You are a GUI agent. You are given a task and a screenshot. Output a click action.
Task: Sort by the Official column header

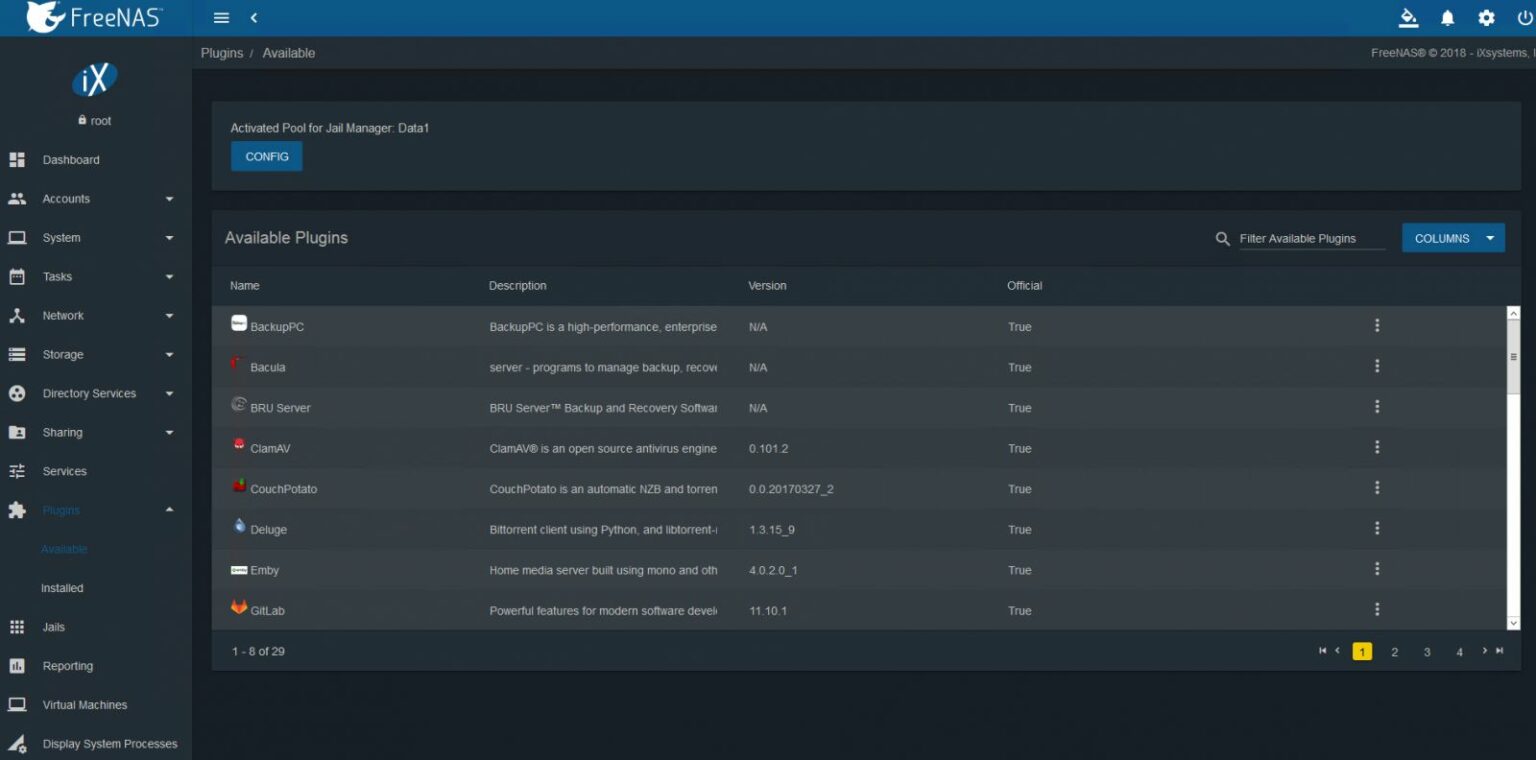coord(1024,286)
